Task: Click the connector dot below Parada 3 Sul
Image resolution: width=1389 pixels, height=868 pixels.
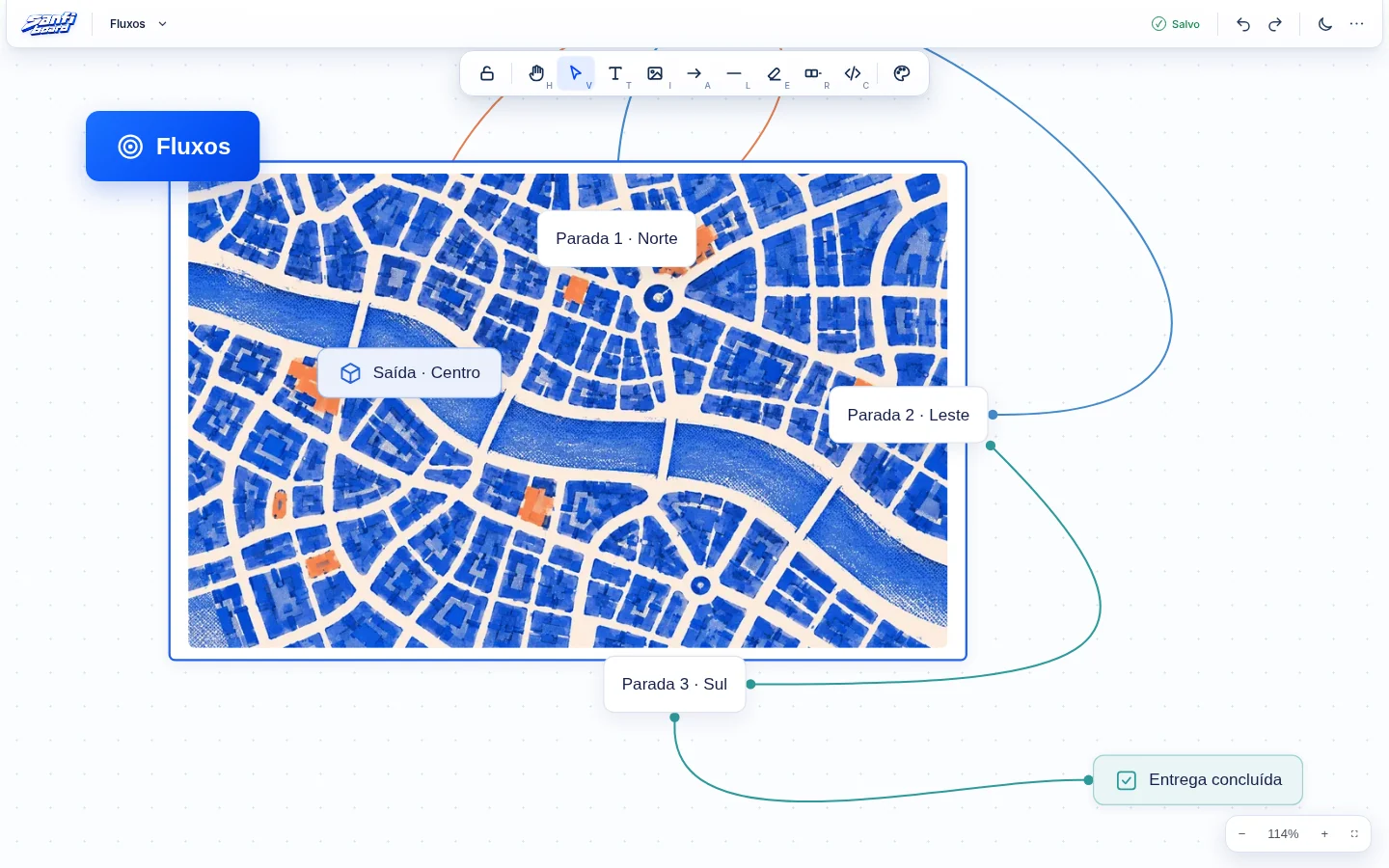Action: click(x=674, y=718)
